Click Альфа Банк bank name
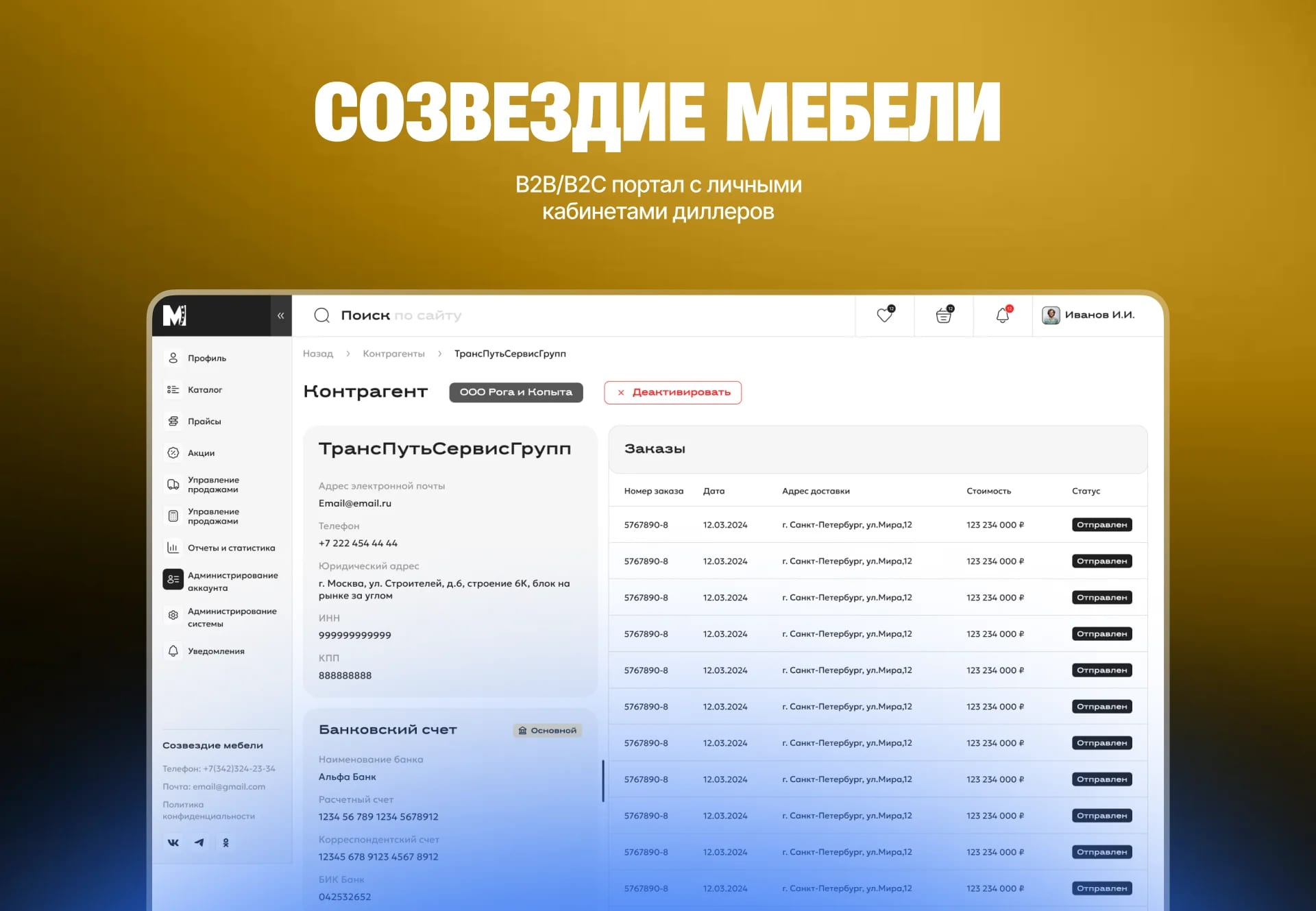This screenshot has height=911, width=1316. coord(347,777)
